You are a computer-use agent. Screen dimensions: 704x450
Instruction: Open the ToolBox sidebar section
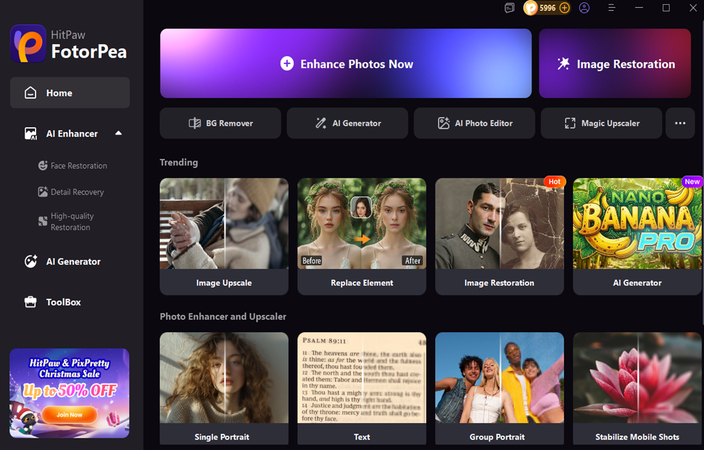(53, 302)
